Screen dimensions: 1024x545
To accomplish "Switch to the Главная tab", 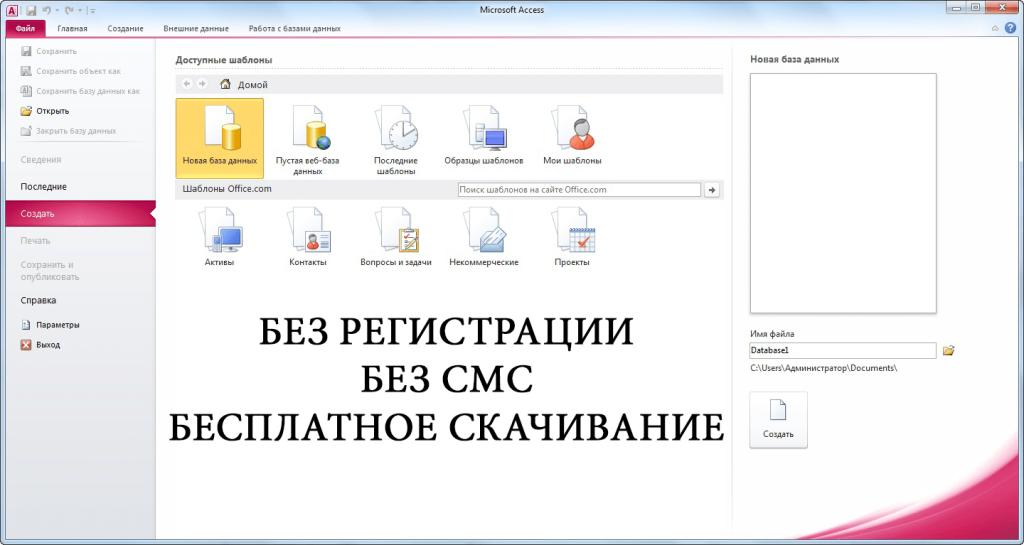I will (x=72, y=29).
